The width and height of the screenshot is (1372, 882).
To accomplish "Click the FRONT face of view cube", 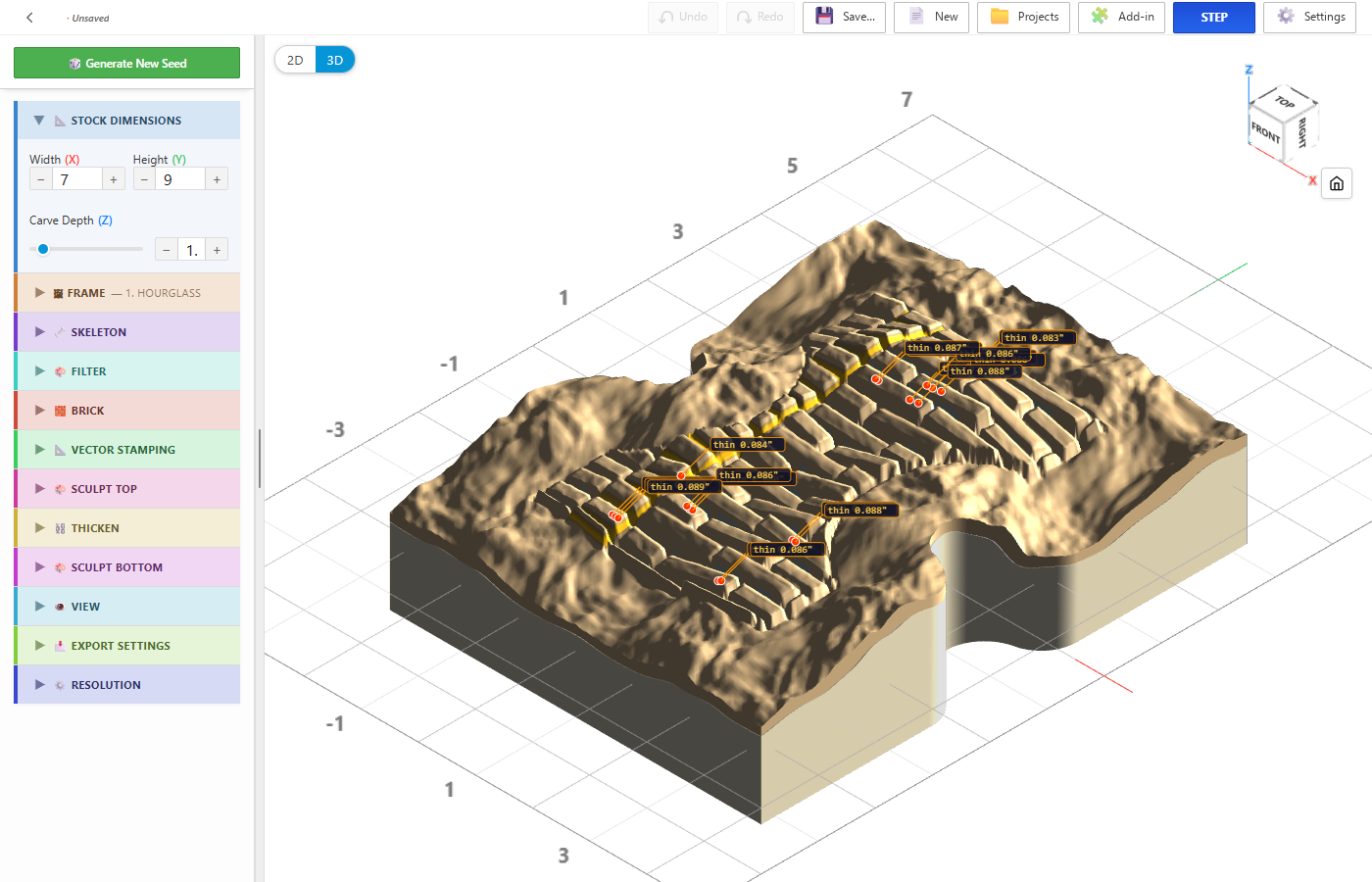I will 1266,130.
